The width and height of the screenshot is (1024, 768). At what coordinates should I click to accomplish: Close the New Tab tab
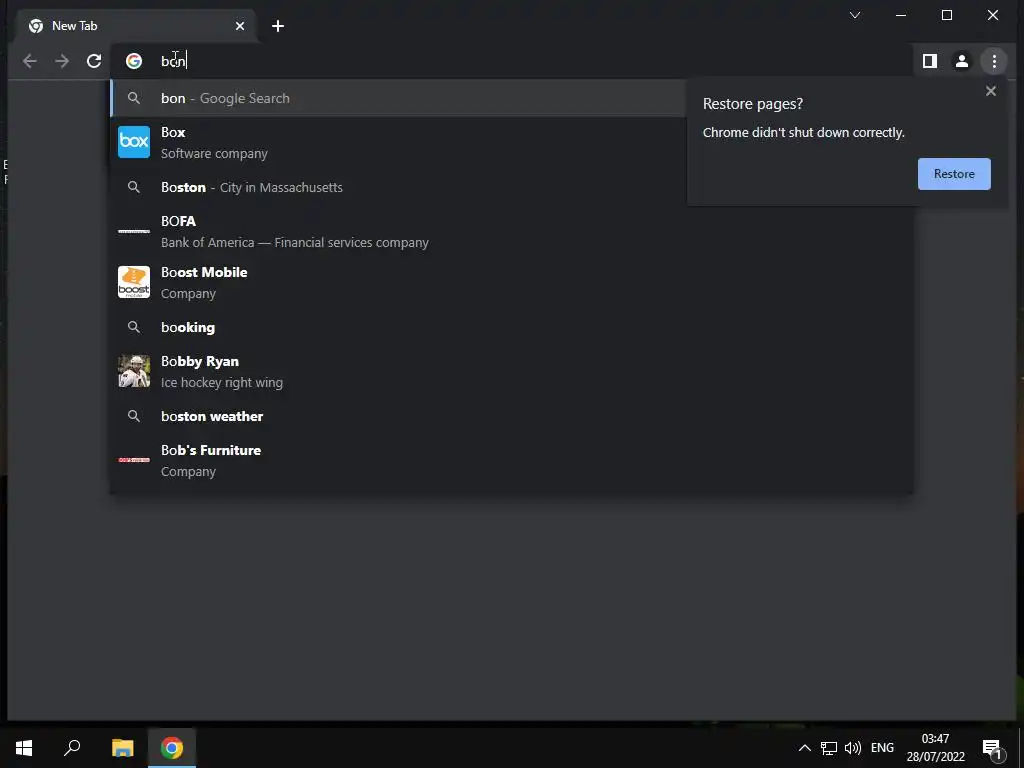pos(240,26)
